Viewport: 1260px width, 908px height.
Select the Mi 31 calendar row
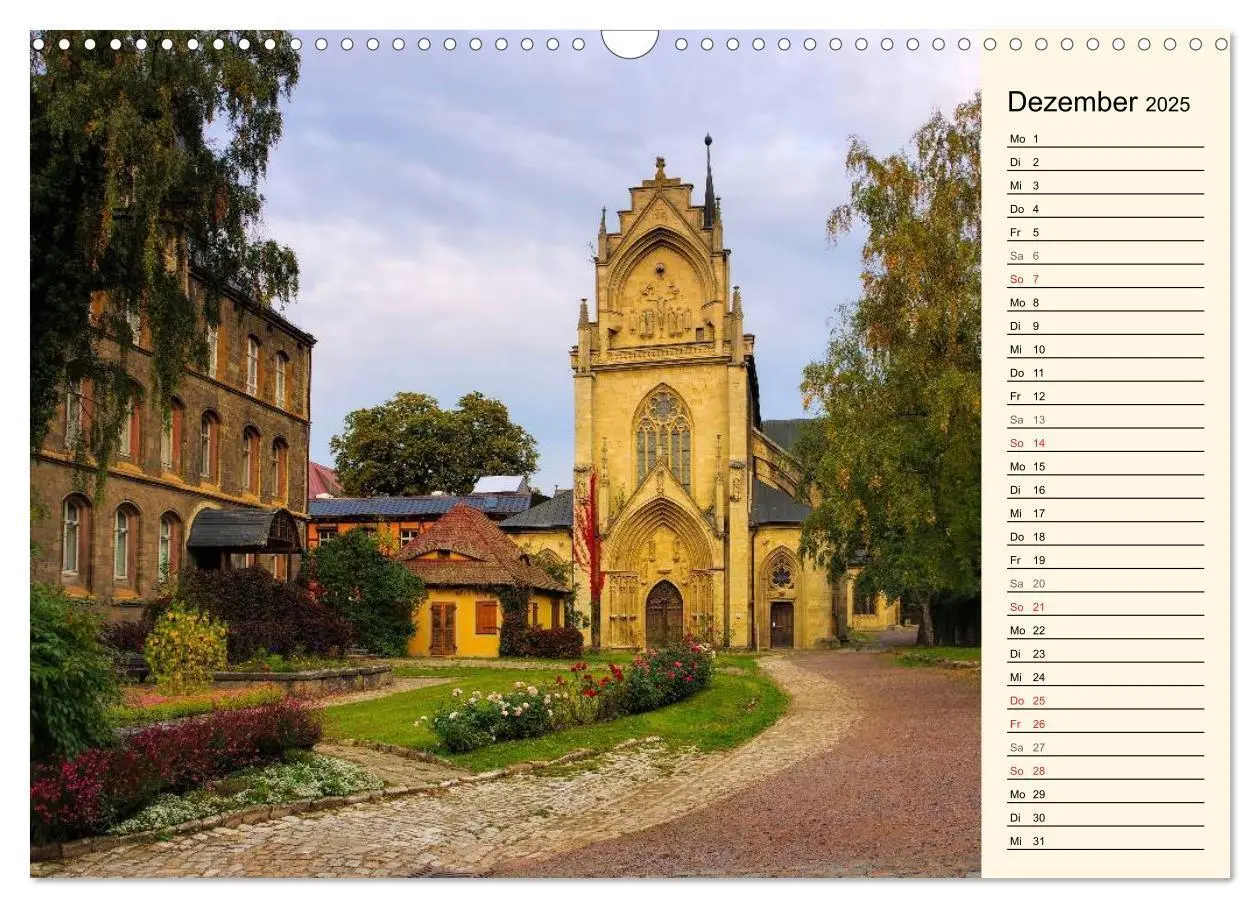pyautogui.click(x=1105, y=841)
